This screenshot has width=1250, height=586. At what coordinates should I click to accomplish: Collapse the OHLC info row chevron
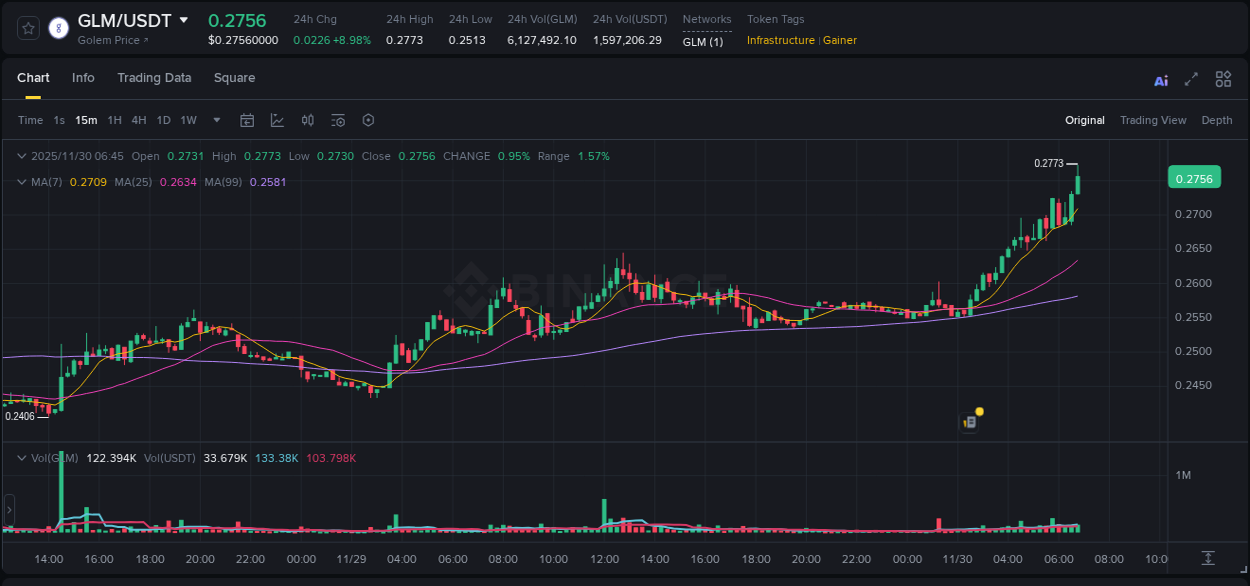coord(22,156)
